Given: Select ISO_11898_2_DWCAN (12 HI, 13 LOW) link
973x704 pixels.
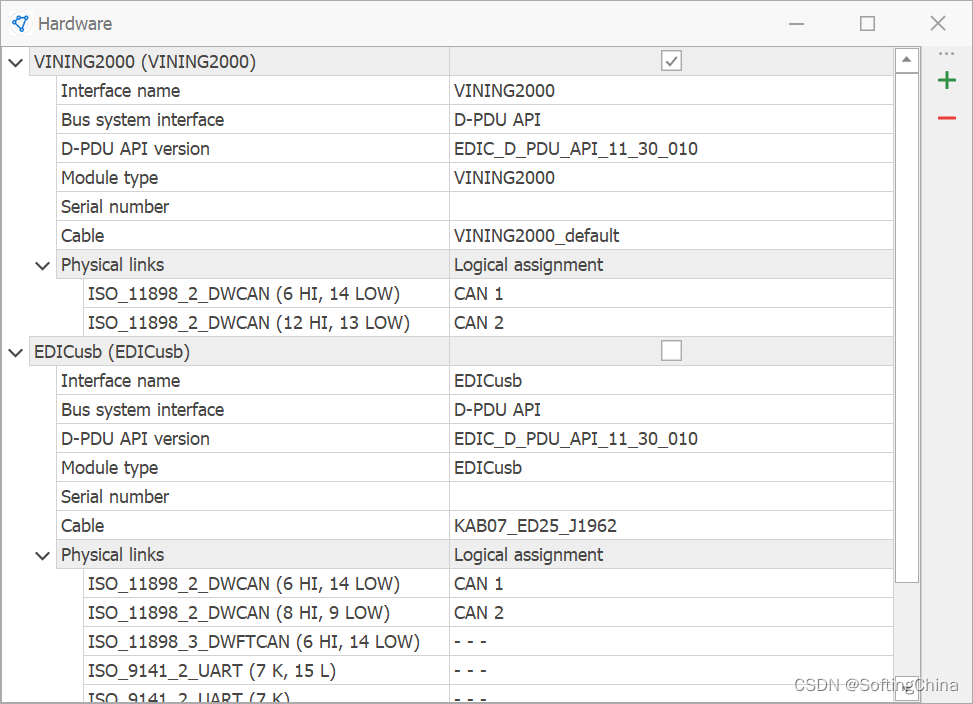Looking at the screenshot, I should pos(248,323).
